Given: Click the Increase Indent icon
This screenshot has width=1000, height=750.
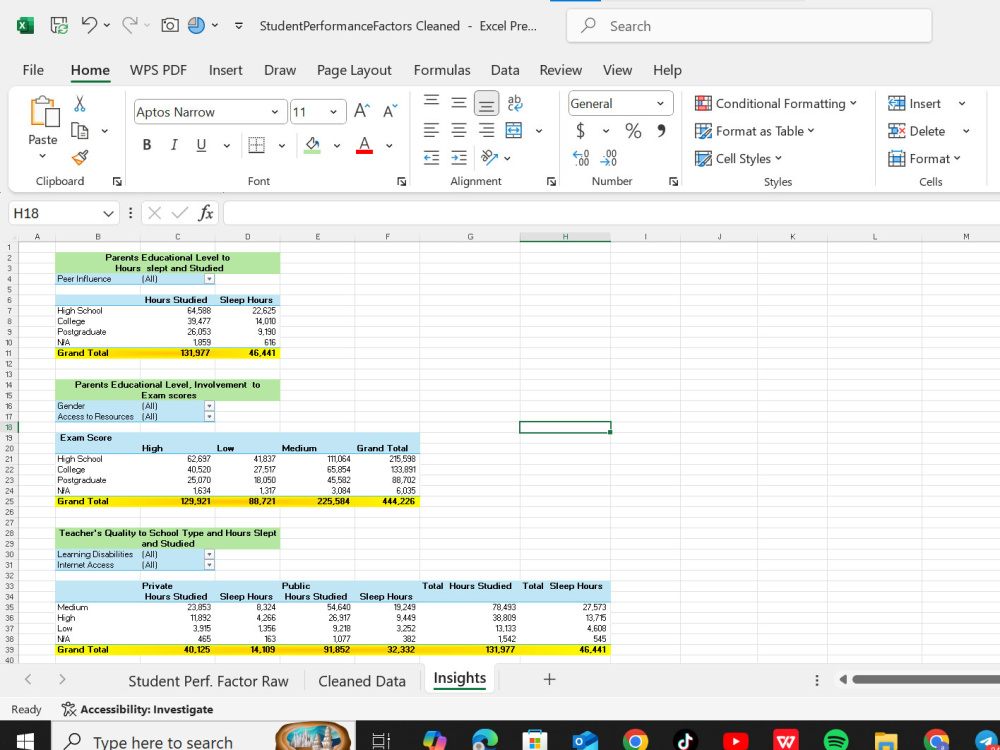Looking at the screenshot, I should (459, 157).
